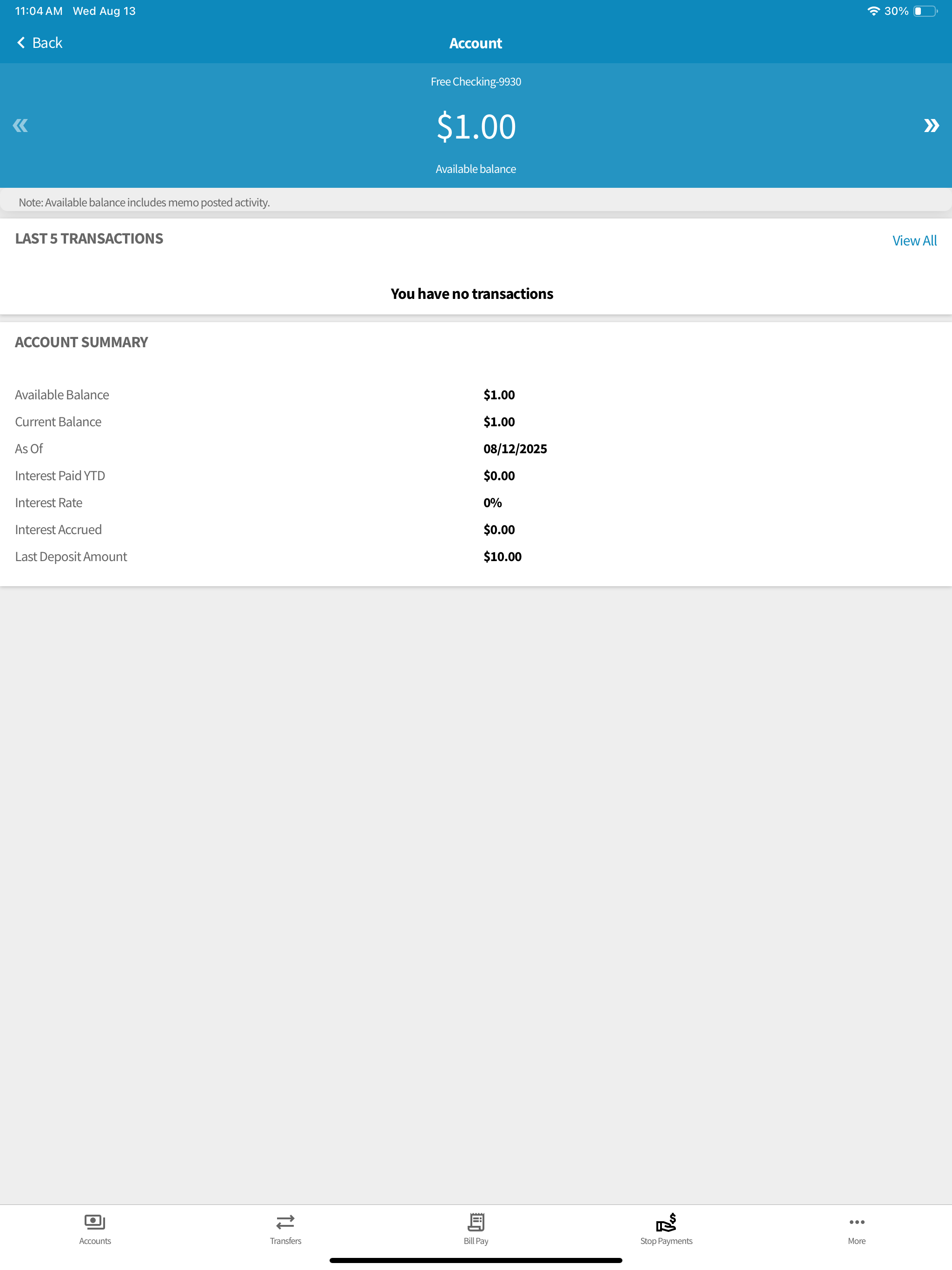
Task: Select the Available Balance summary label
Action: tap(62, 395)
